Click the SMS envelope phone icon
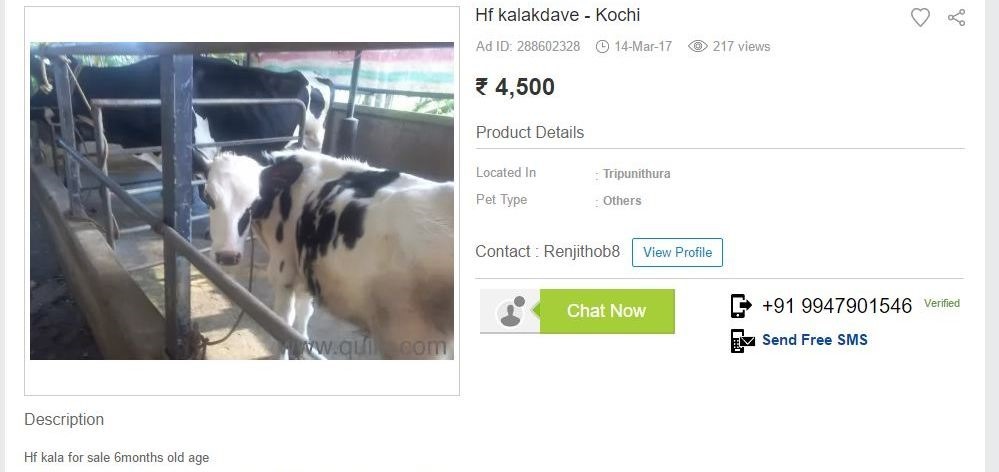 [x=742, y=340]
